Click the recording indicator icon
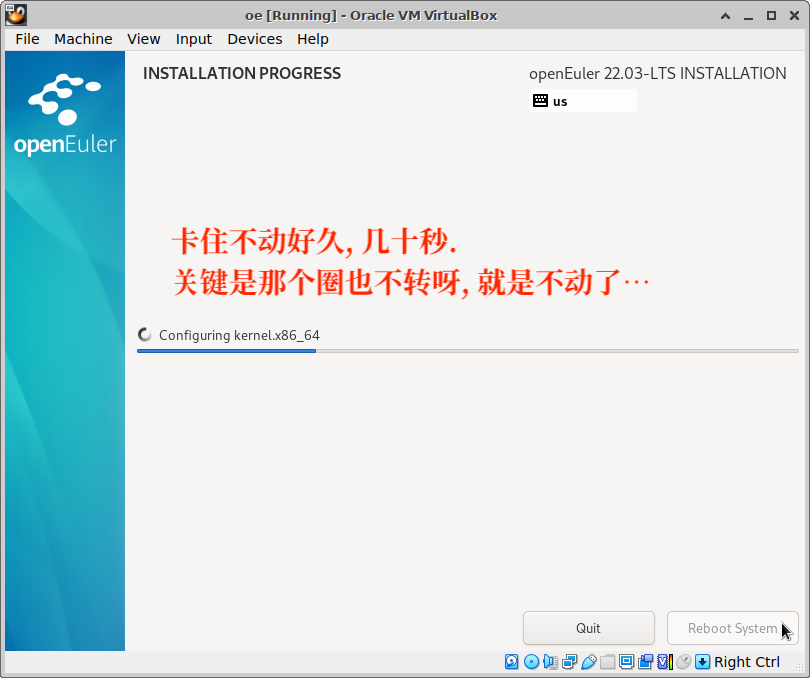This screenshot has height=678, width=810. [x=645, y=662]
